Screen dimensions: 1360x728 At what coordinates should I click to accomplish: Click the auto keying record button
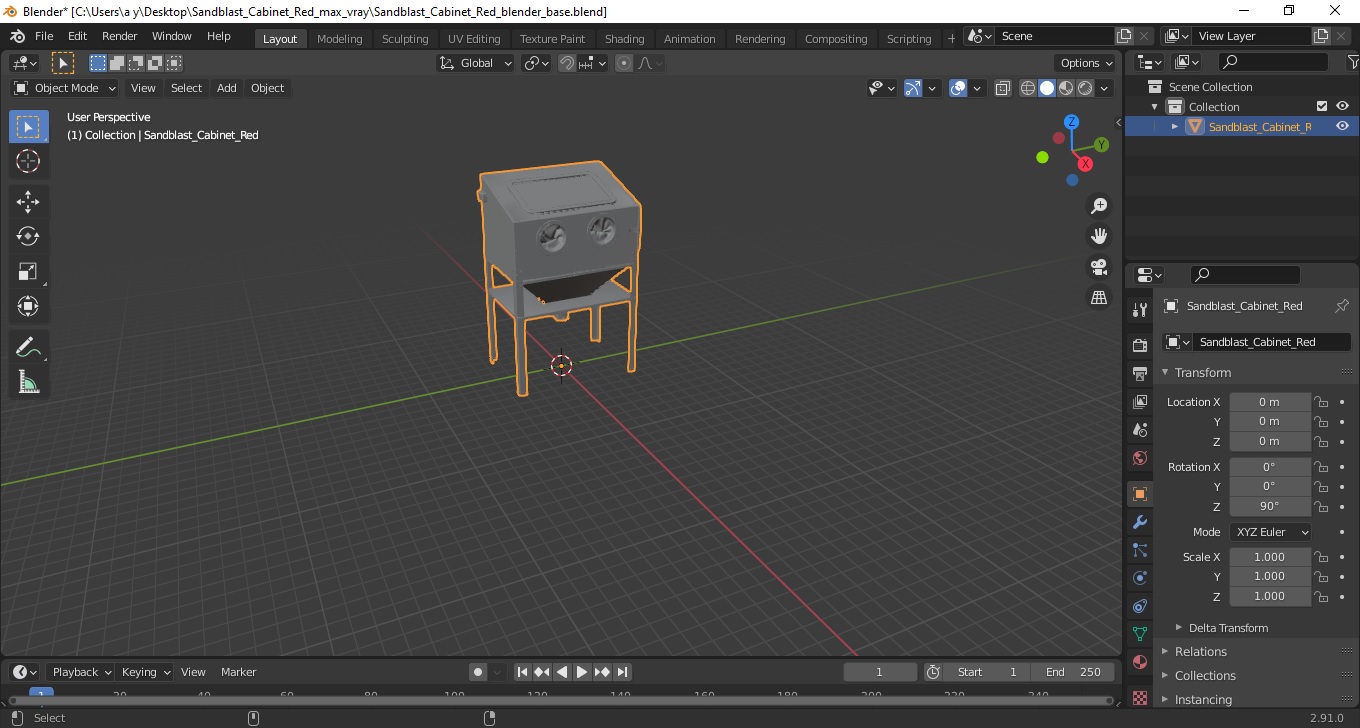tap(478, 672)
